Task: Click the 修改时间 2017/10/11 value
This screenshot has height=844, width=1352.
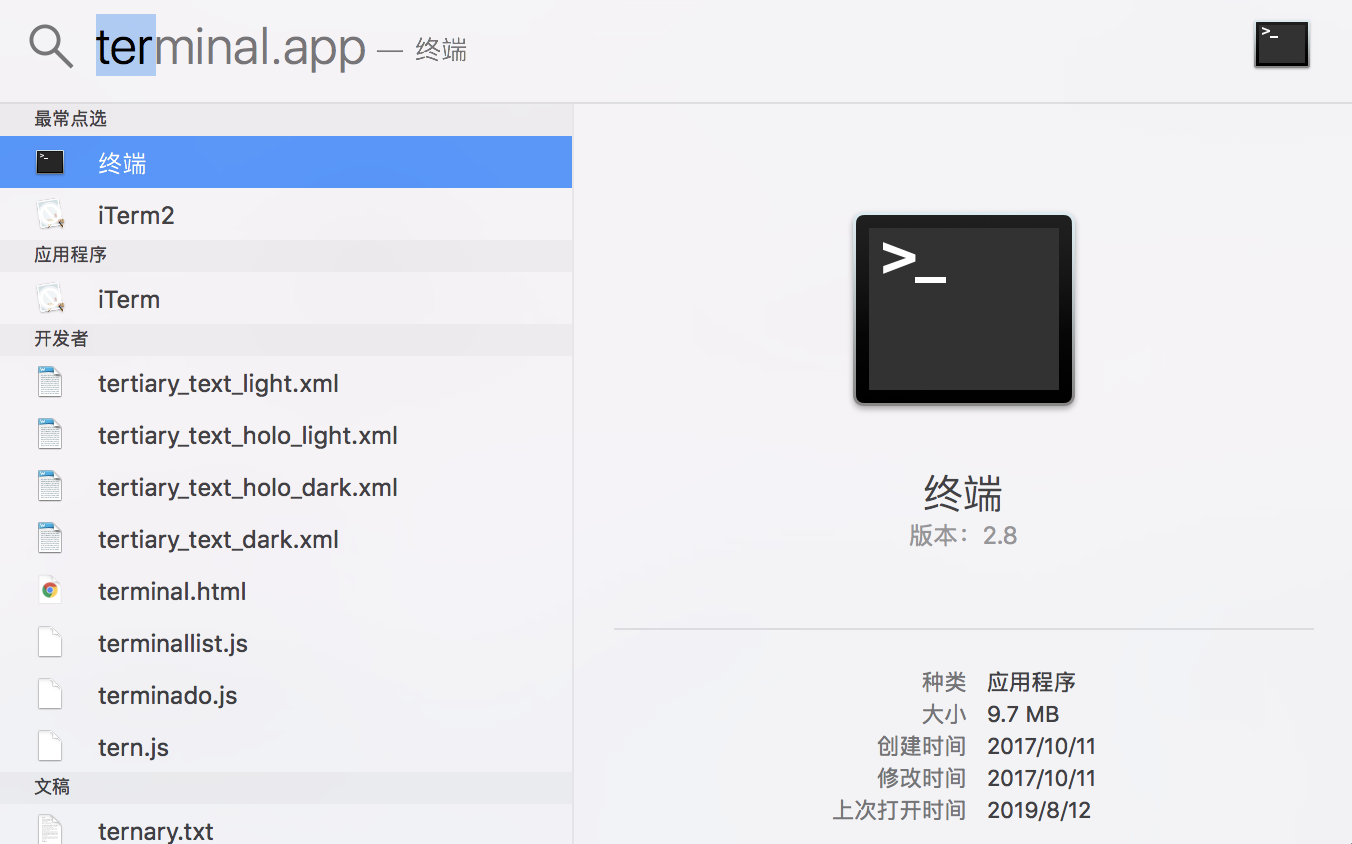Action: pos(1041,778)
